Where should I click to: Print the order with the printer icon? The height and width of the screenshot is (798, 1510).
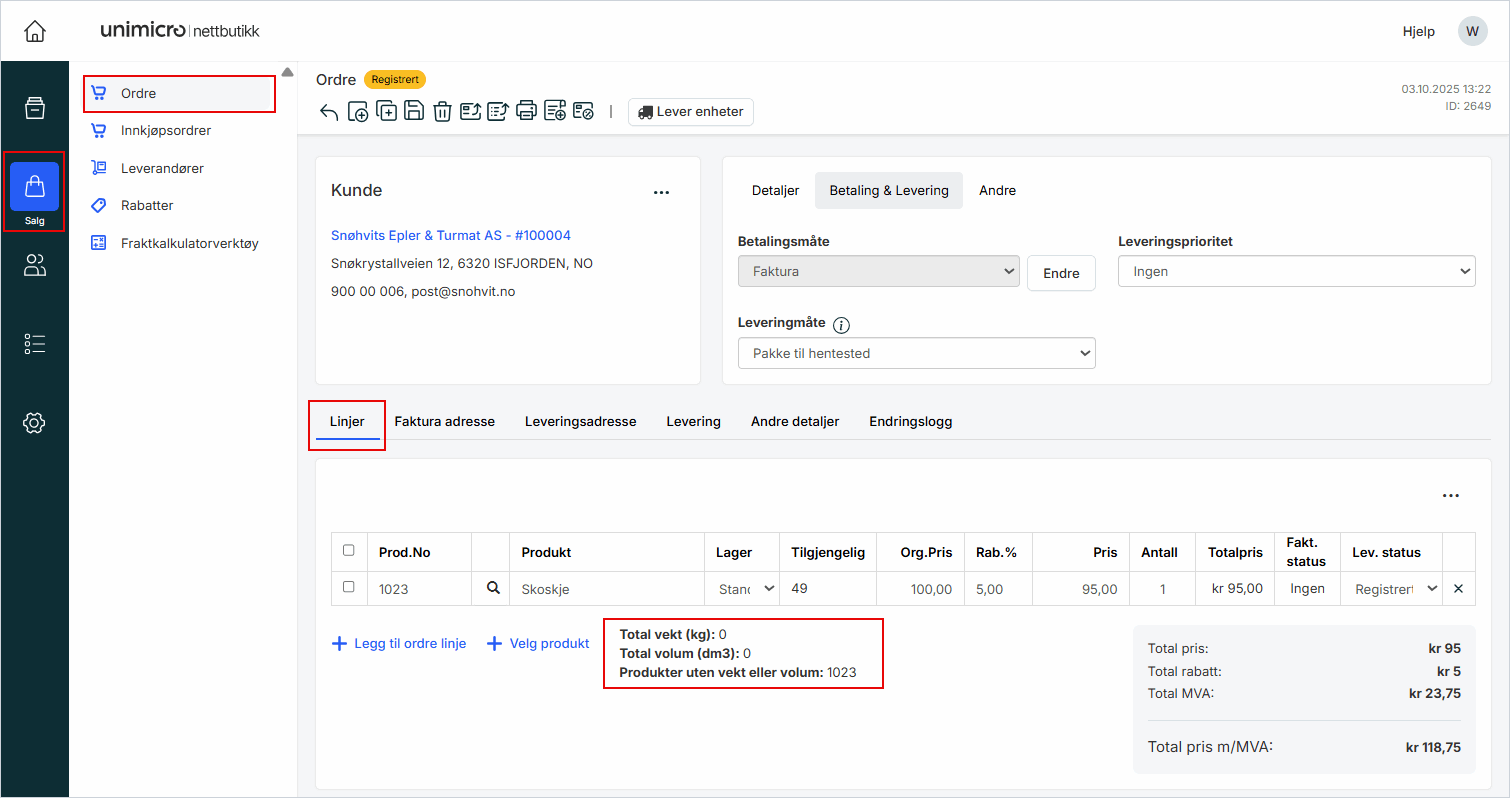pyautogui.click(x=526, y=112)
